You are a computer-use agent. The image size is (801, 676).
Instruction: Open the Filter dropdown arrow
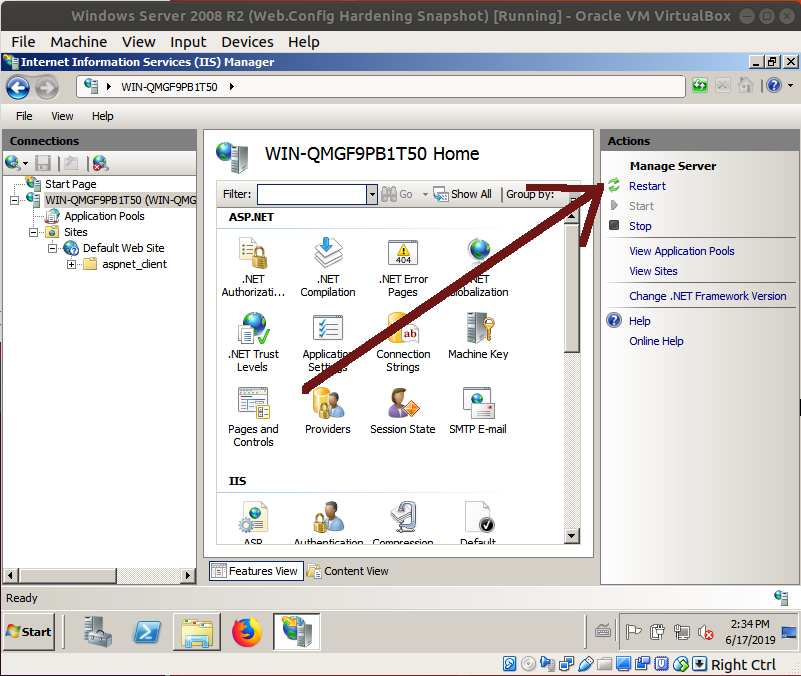[372, 194]
